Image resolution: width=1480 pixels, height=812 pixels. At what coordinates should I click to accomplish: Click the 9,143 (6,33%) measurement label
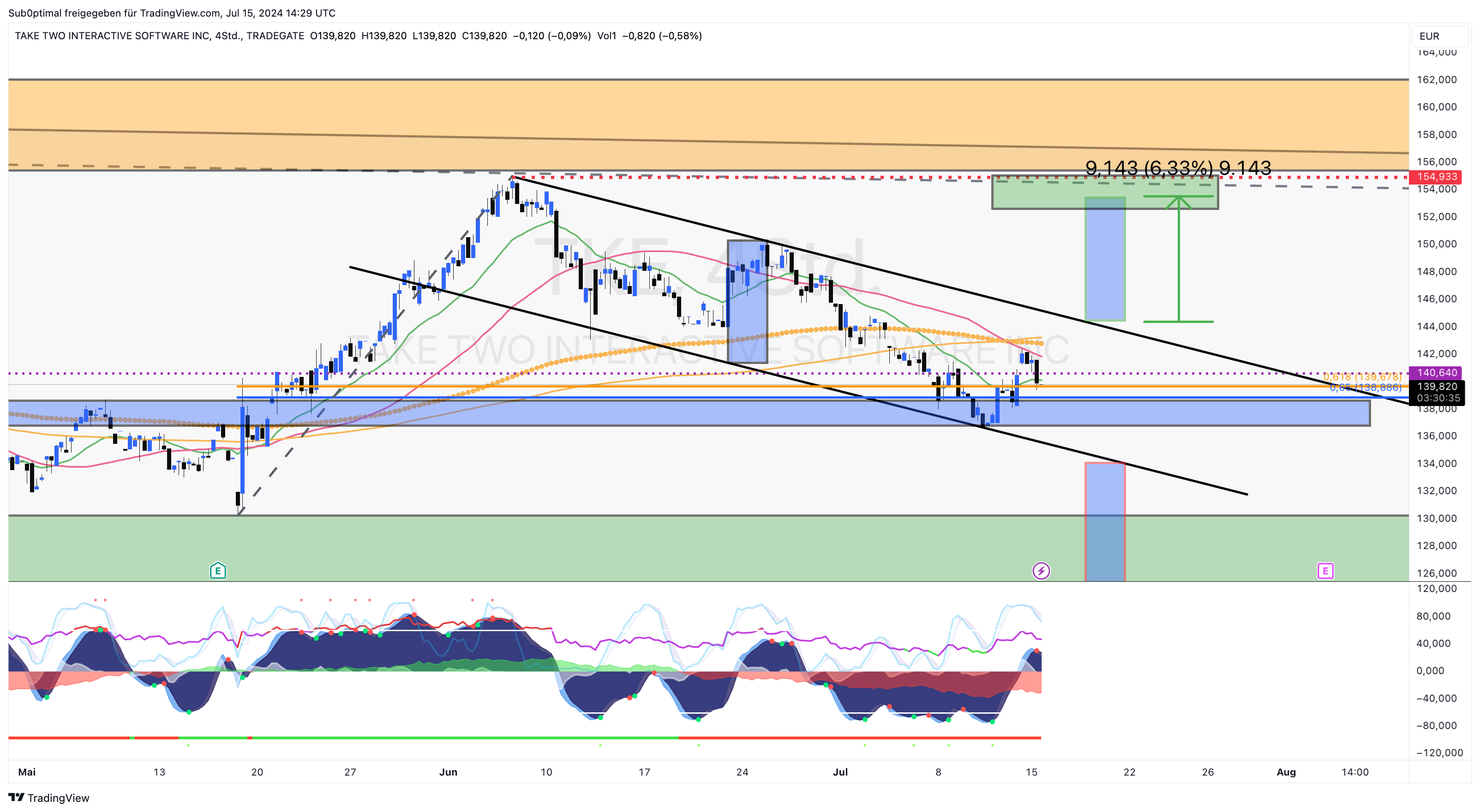[x=1178, y=167]
